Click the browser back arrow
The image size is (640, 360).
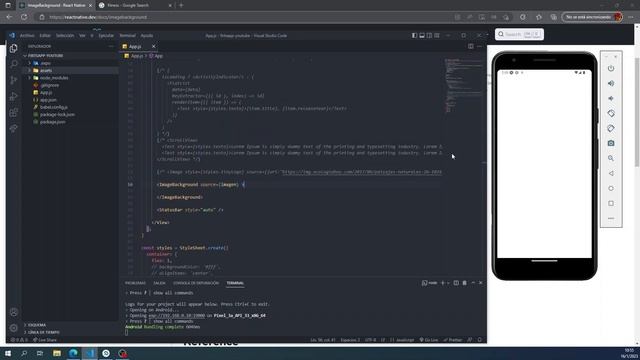click(9, 17)
